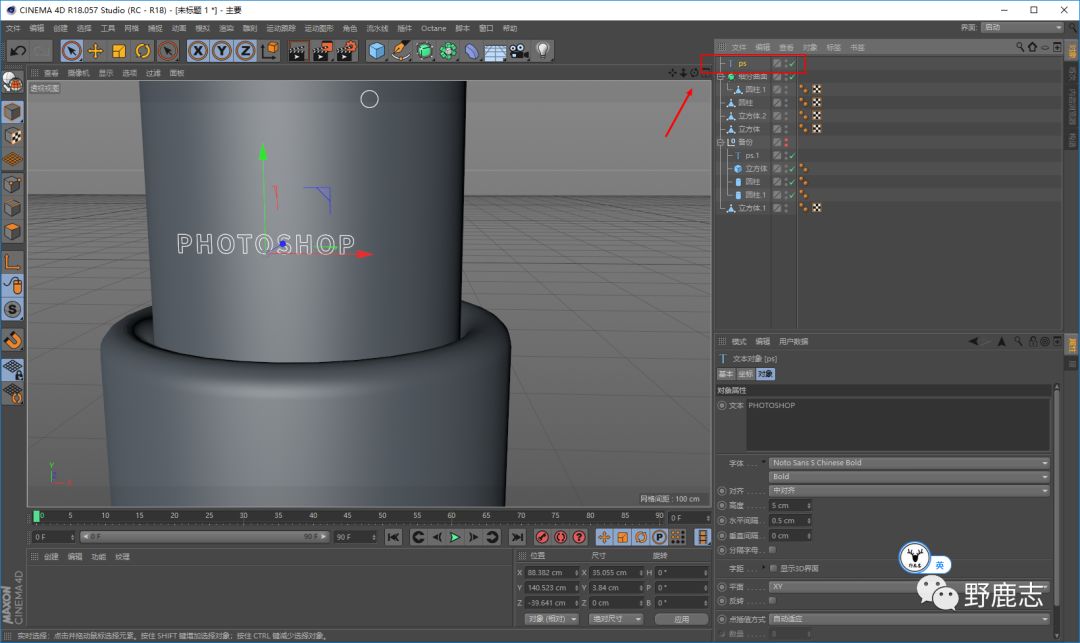The height and width of the screenshot is (643, 1080).
Task: Open the 运动图形 menu
Action: click(320, 28)
